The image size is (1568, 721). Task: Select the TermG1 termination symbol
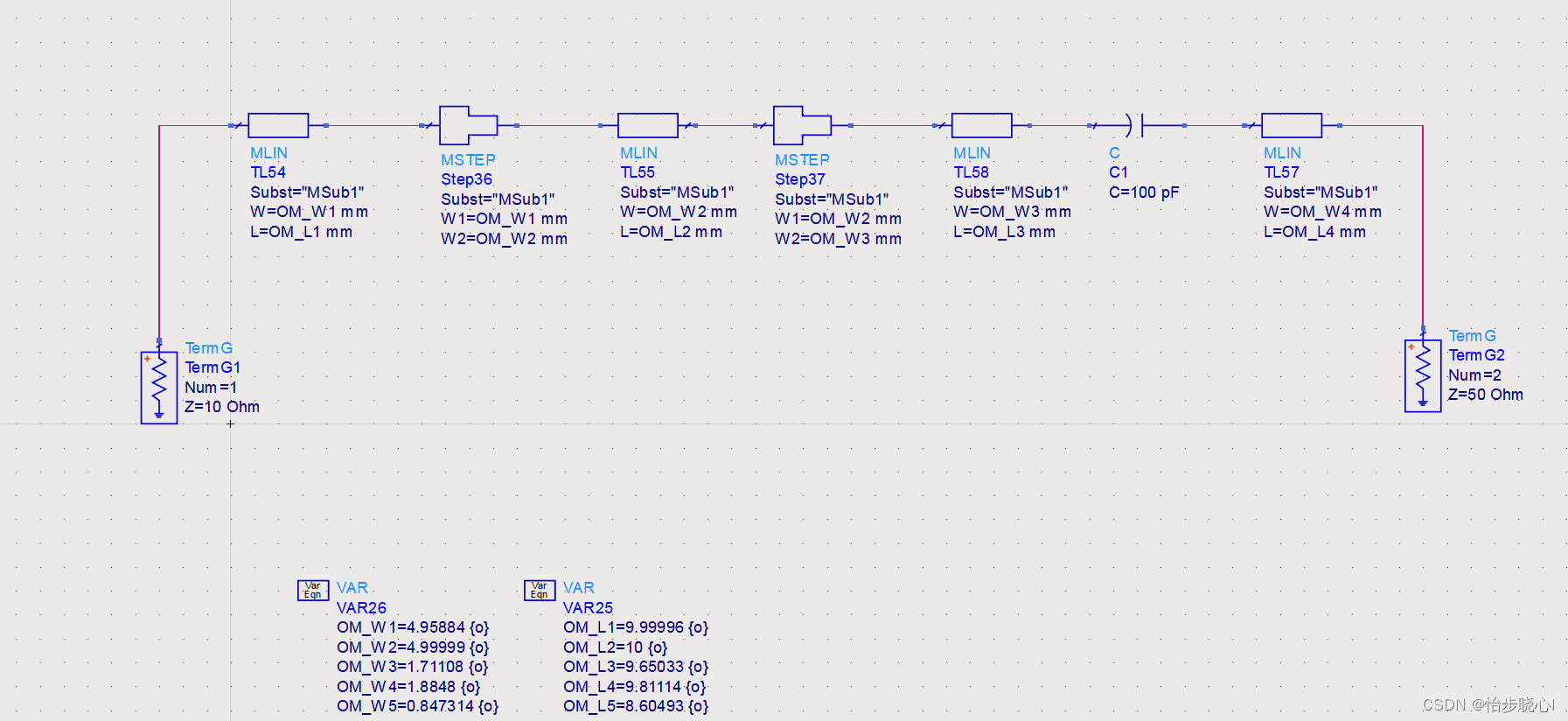point(159,388)
